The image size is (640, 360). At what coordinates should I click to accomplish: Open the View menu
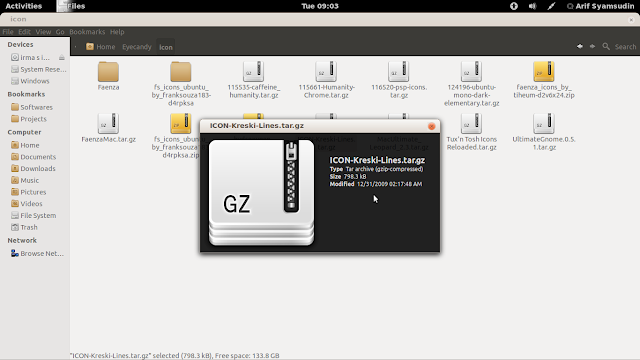pyautogui.click(x=43, y=32)
